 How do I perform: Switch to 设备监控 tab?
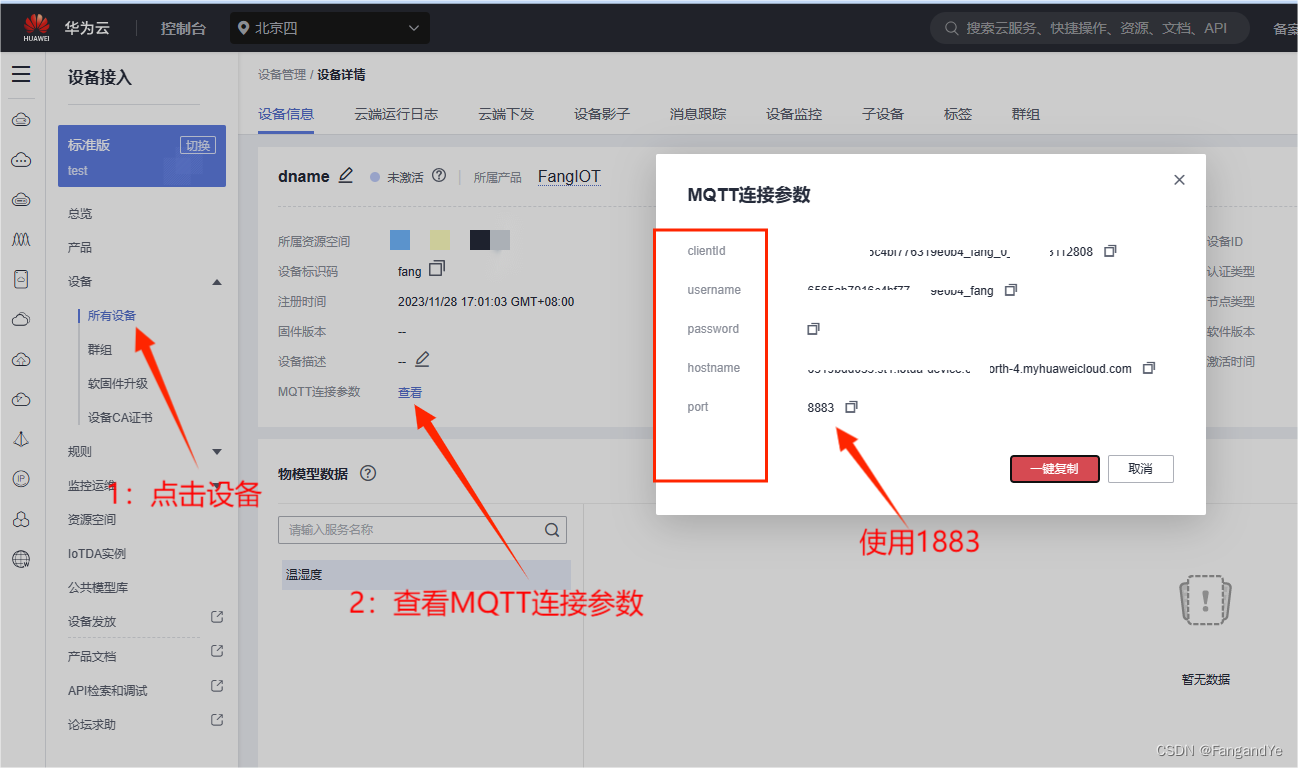point(794,114)
